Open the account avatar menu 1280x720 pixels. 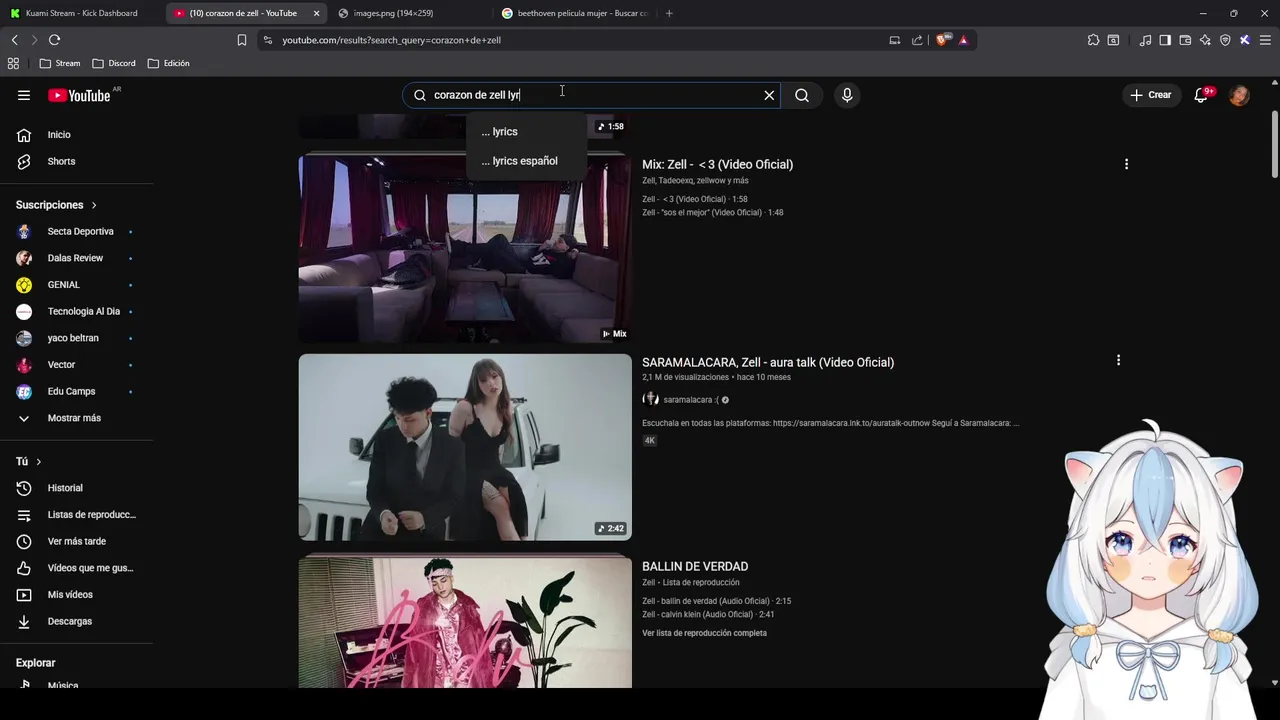tap(1239, 95)
